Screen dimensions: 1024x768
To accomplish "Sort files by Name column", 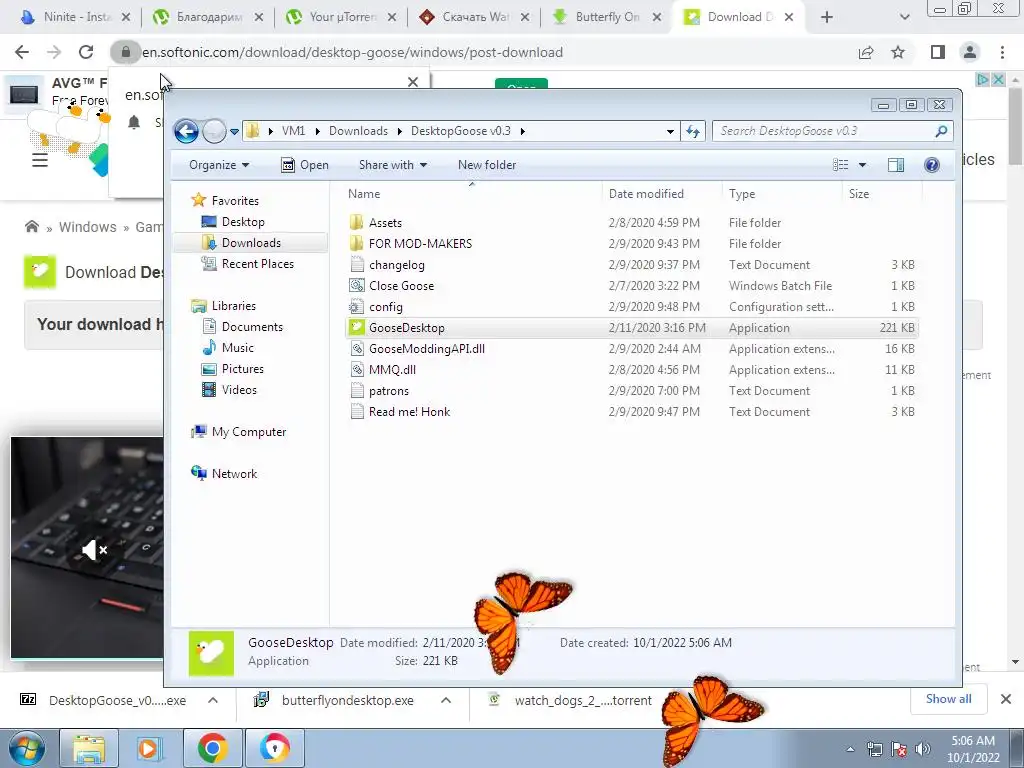I will click(x=472, y=194).
